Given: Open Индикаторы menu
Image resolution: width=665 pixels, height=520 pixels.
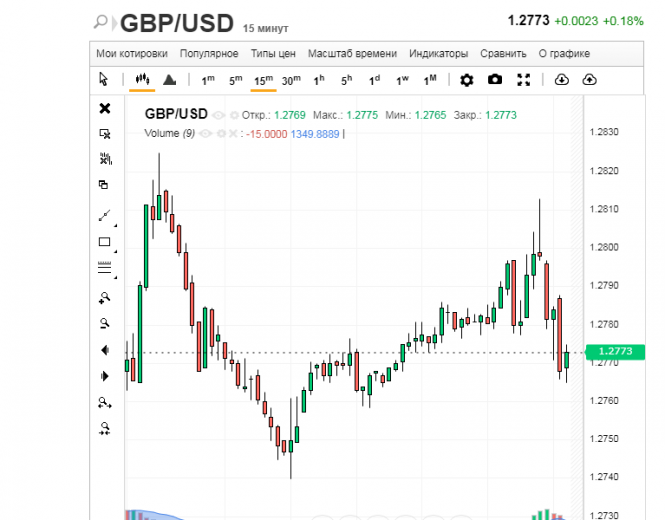Looking at the screenshot, I should coord(439,54).
